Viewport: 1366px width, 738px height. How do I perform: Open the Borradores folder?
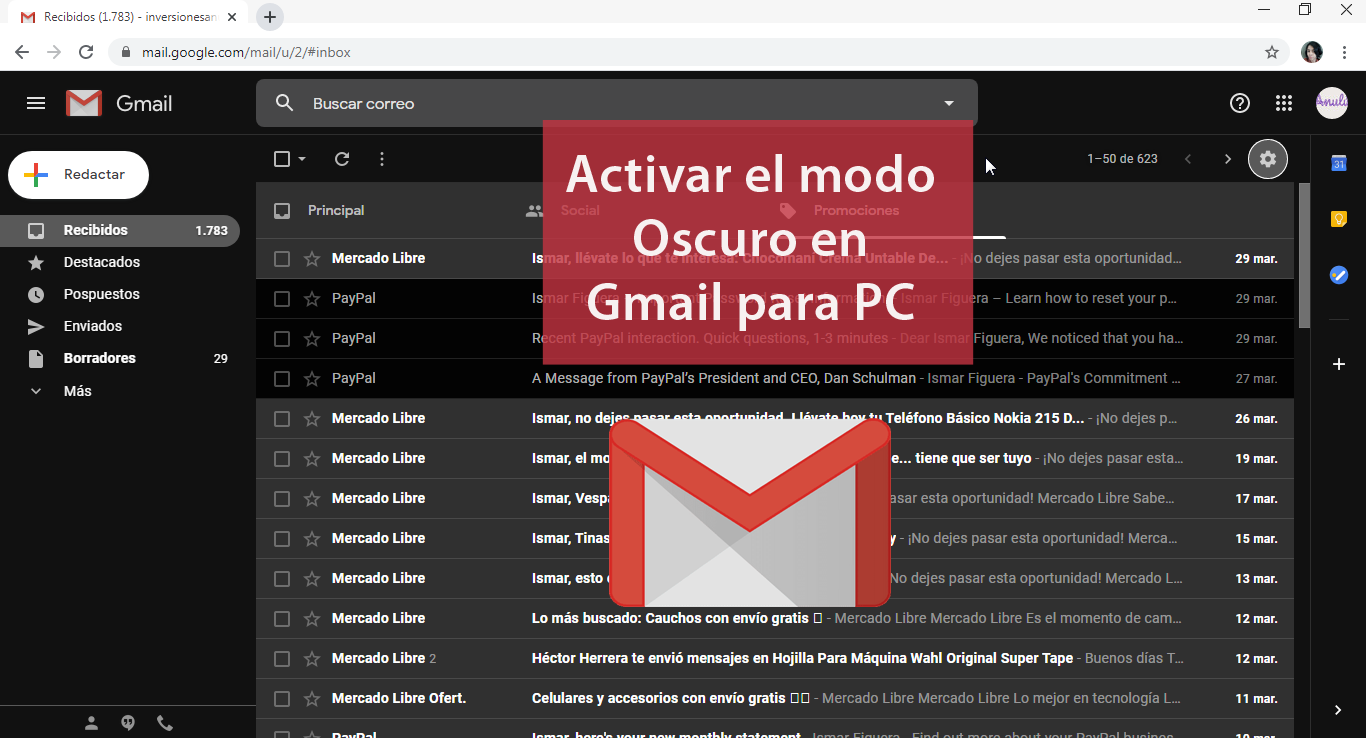(120, 358)
